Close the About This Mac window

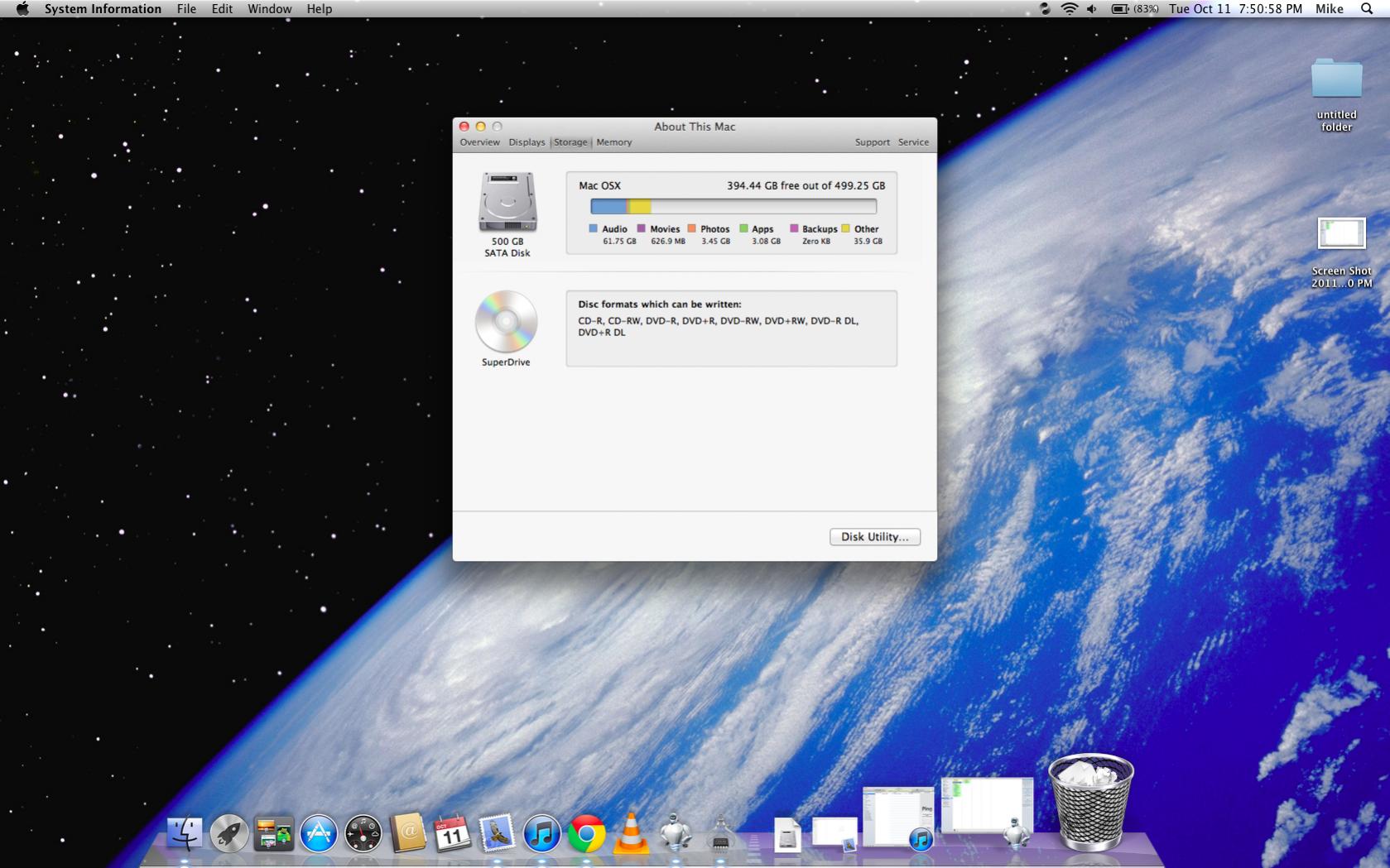(x=464, y=127)
